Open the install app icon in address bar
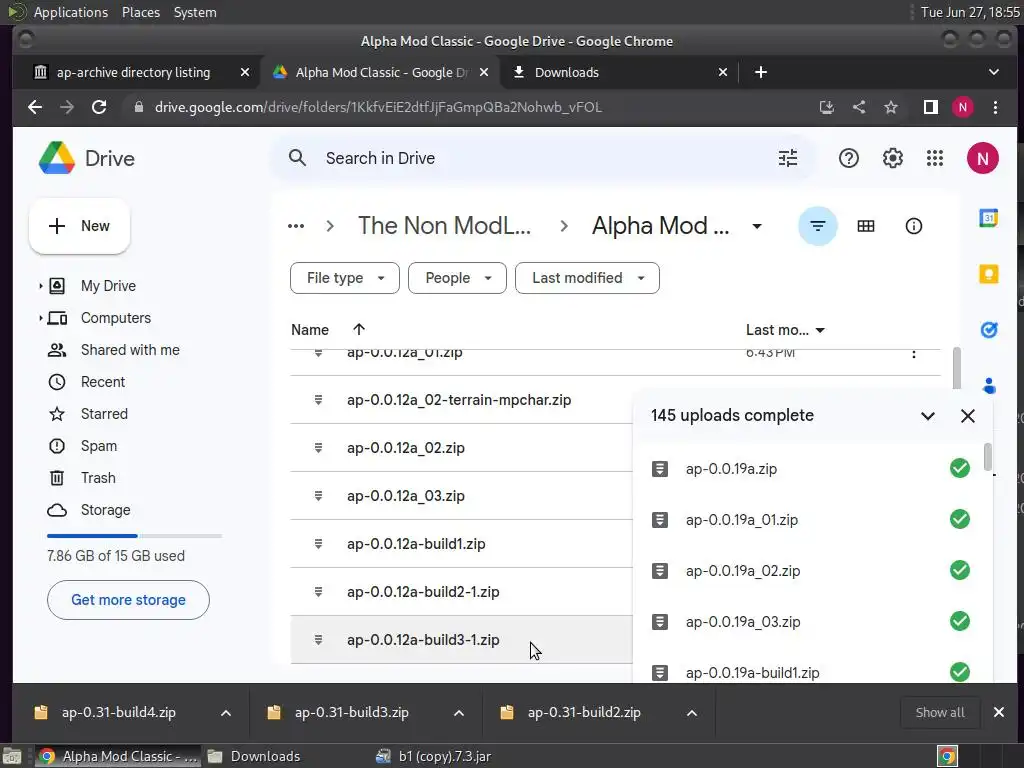 click(x=827, y=107)
